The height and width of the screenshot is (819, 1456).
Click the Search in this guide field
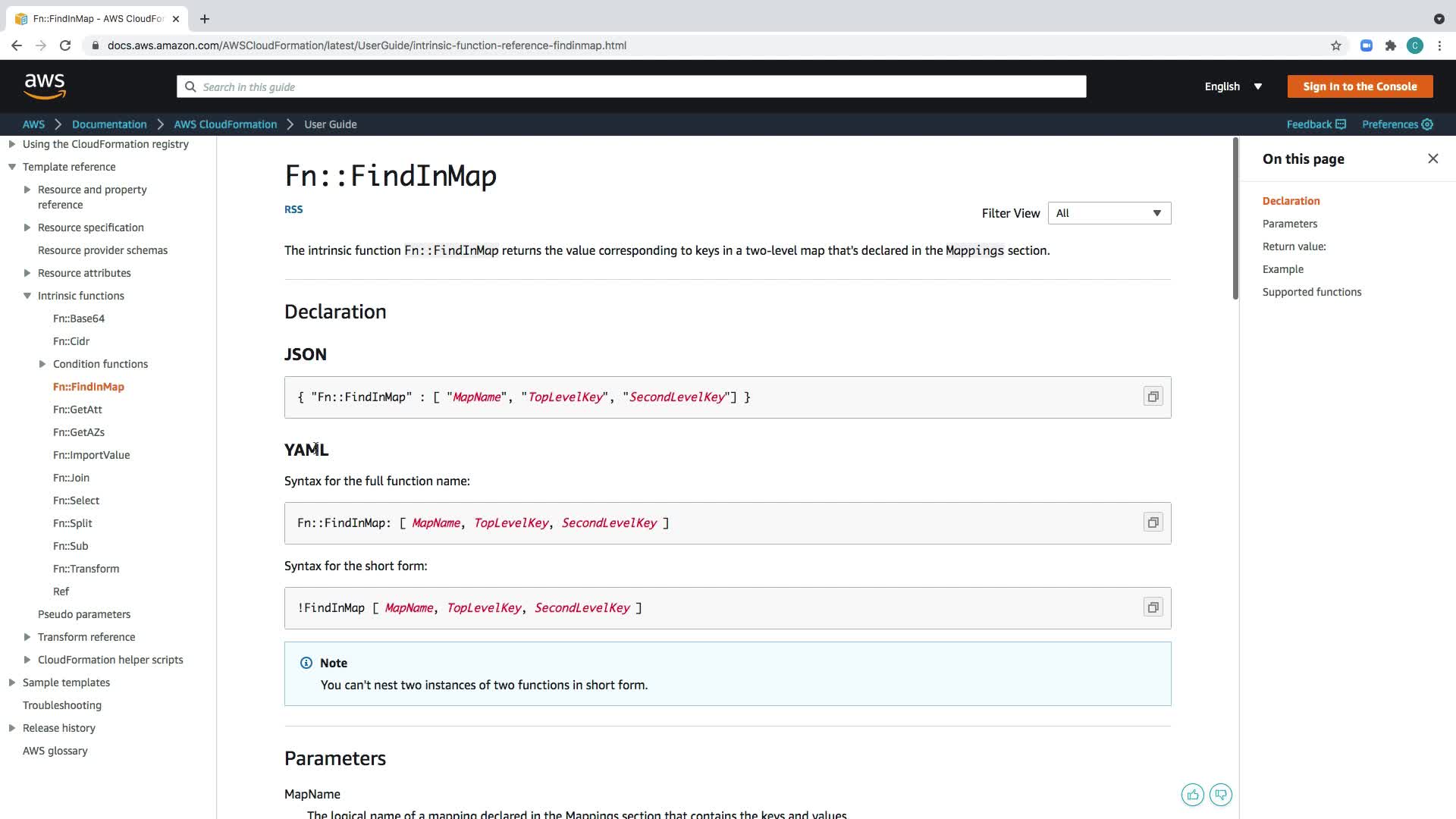tap(631, 86)
